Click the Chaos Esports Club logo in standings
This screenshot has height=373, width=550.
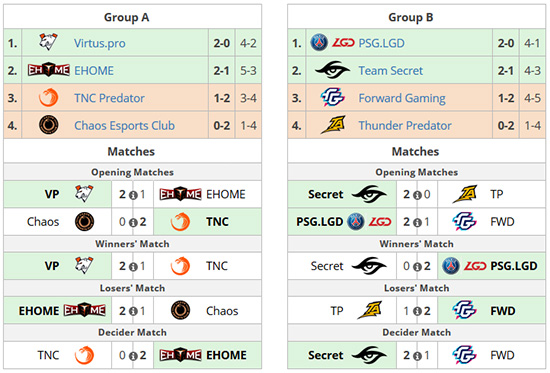[x=48, y=125]
